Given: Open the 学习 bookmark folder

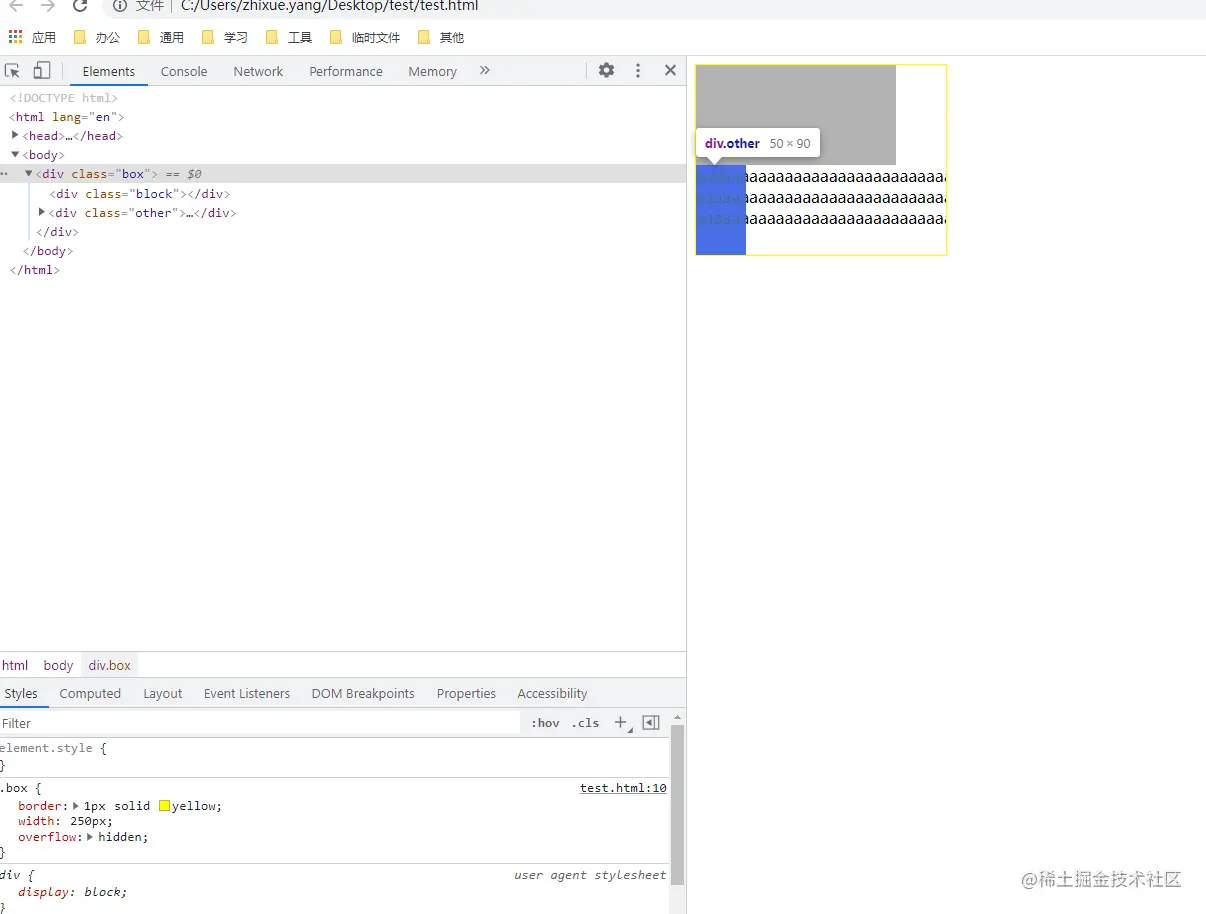Looking at the screenshot, I should 225,37.
